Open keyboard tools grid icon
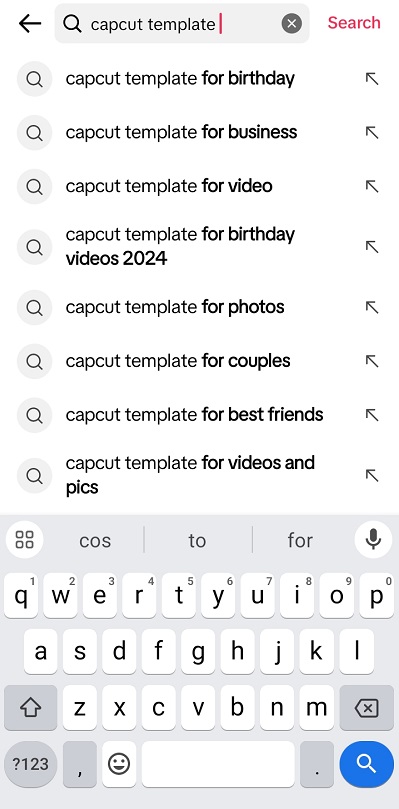399x809 pixels. (x=24, y=540)
